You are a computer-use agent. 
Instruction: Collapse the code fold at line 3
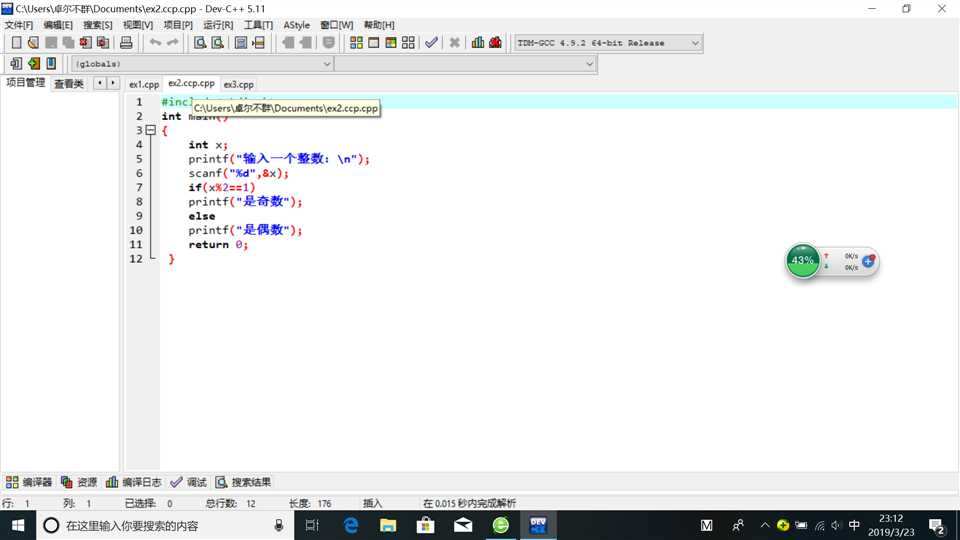tap(151, 130)
